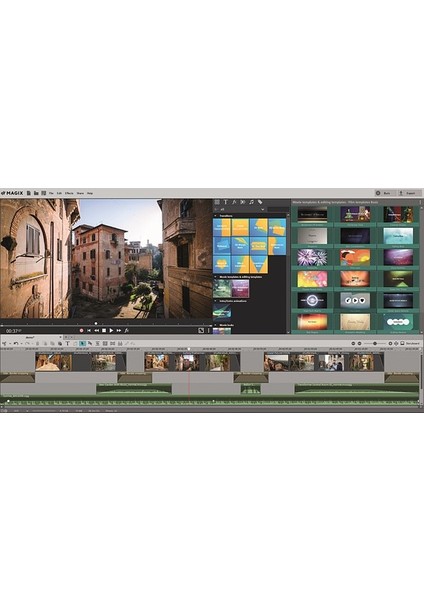The image size is (424, 600).
Task: Click the preview position marker on scrub bar
Action: 96,323
